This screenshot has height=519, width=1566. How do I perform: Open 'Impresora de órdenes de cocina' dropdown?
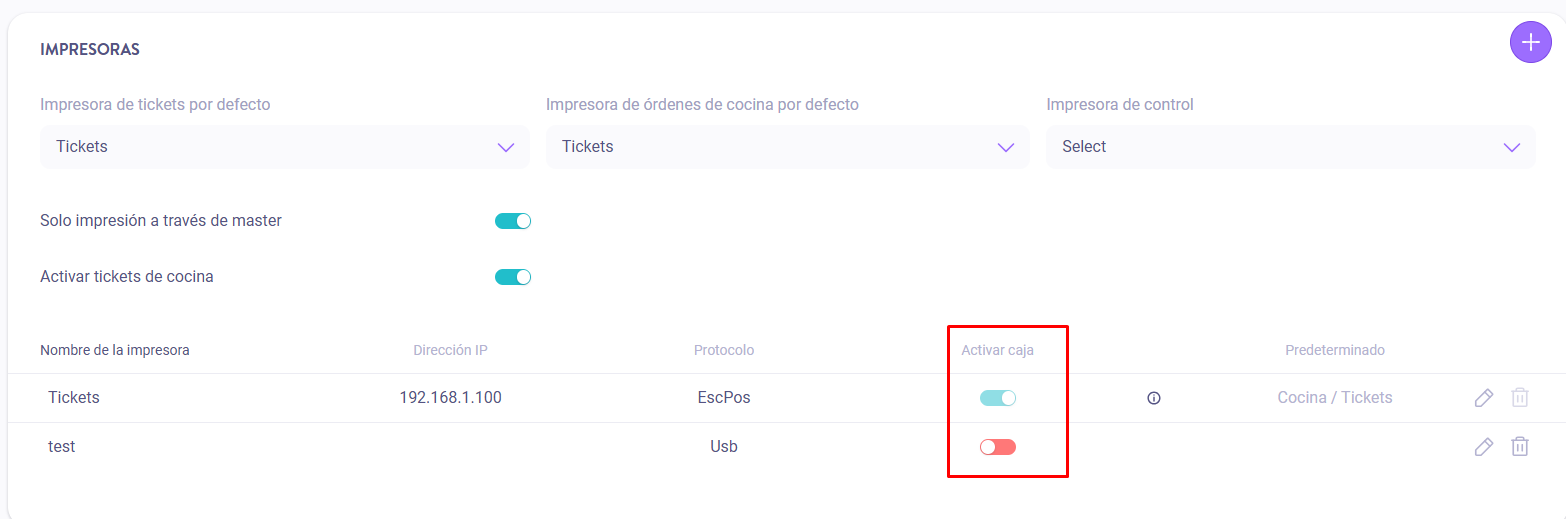tap(787, 147)
